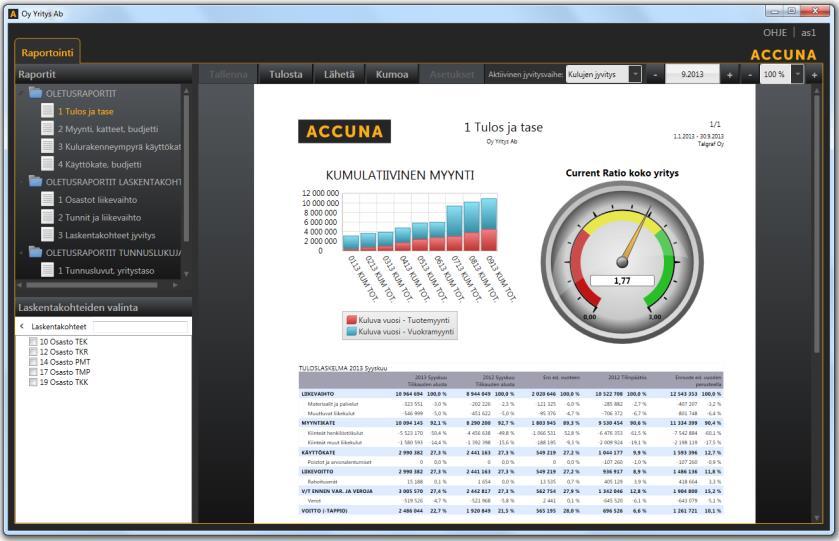Click the Tulosta print button
The height and width of the screenshot is (541, 839).
[286, 74]
